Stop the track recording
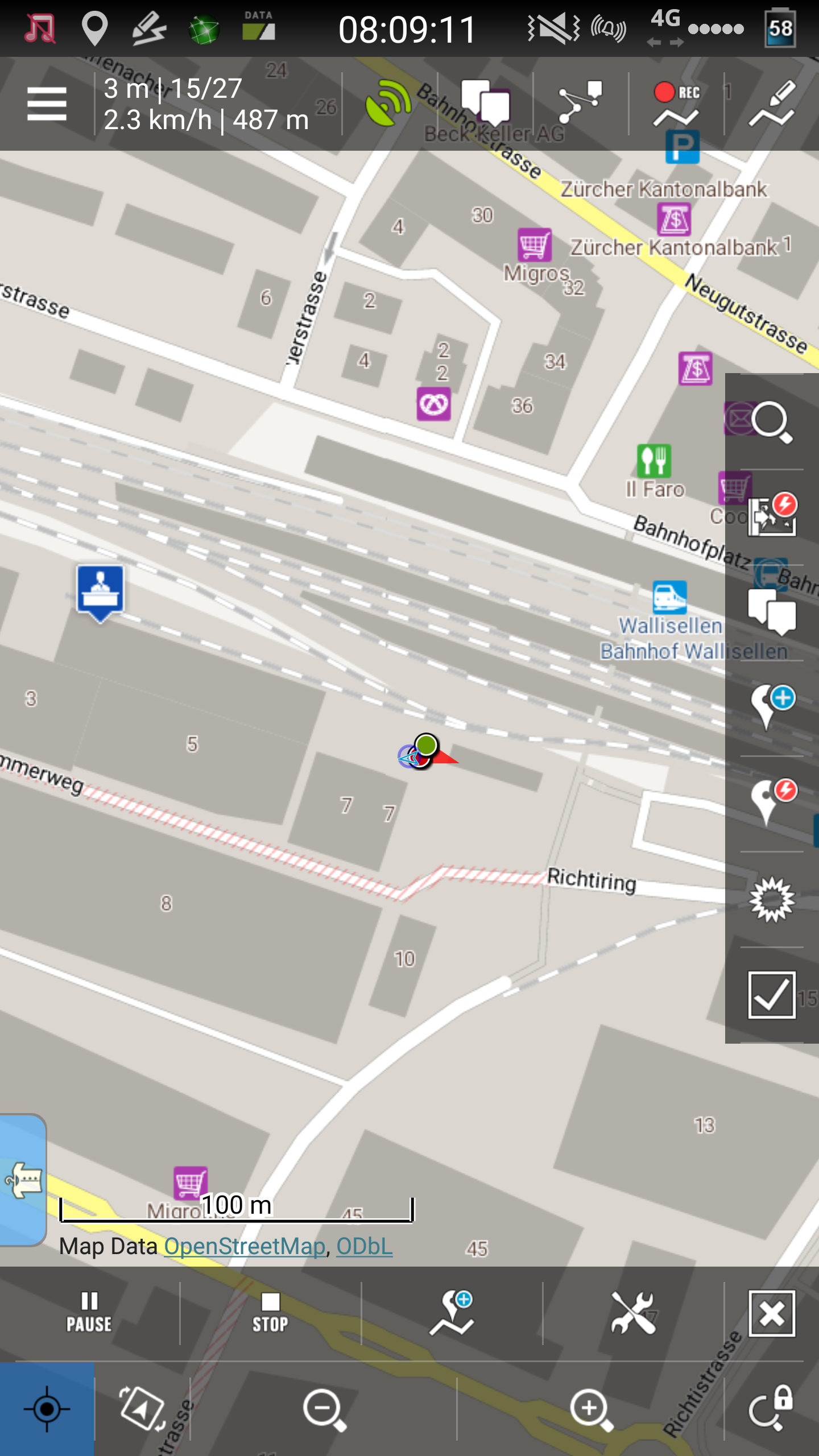The height and width of the screenshot is (1456, 819). click(x=270, y=1313)
